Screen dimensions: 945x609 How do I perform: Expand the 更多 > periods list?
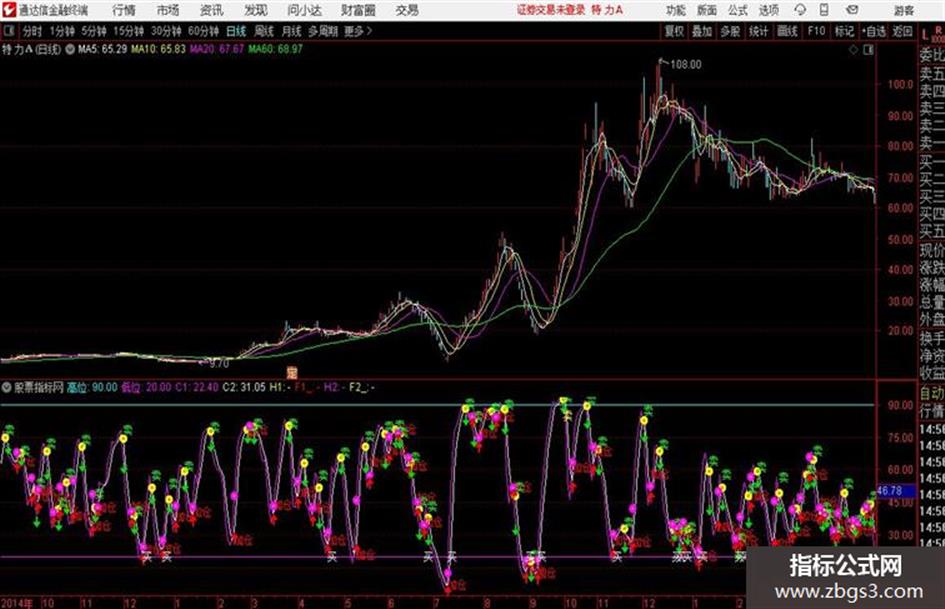click(358, 31)
